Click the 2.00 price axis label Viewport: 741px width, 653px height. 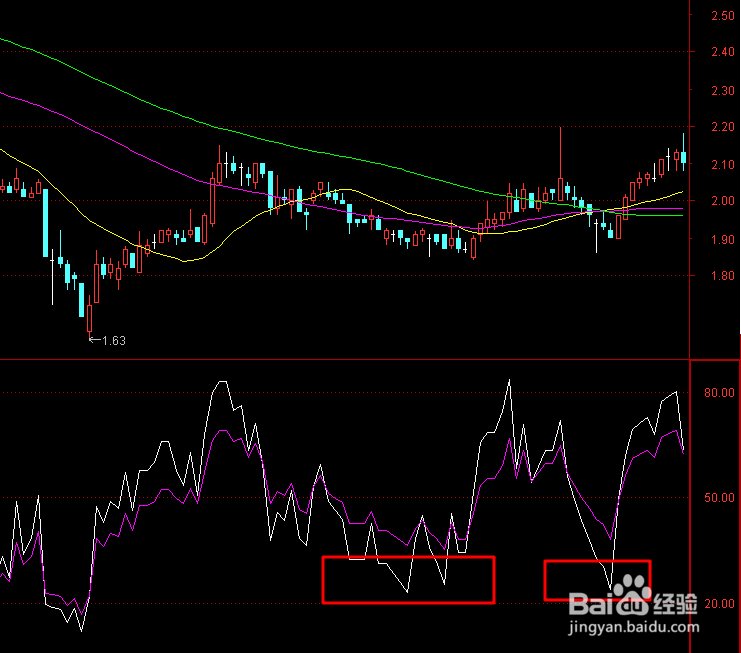[x=723, y=201]
